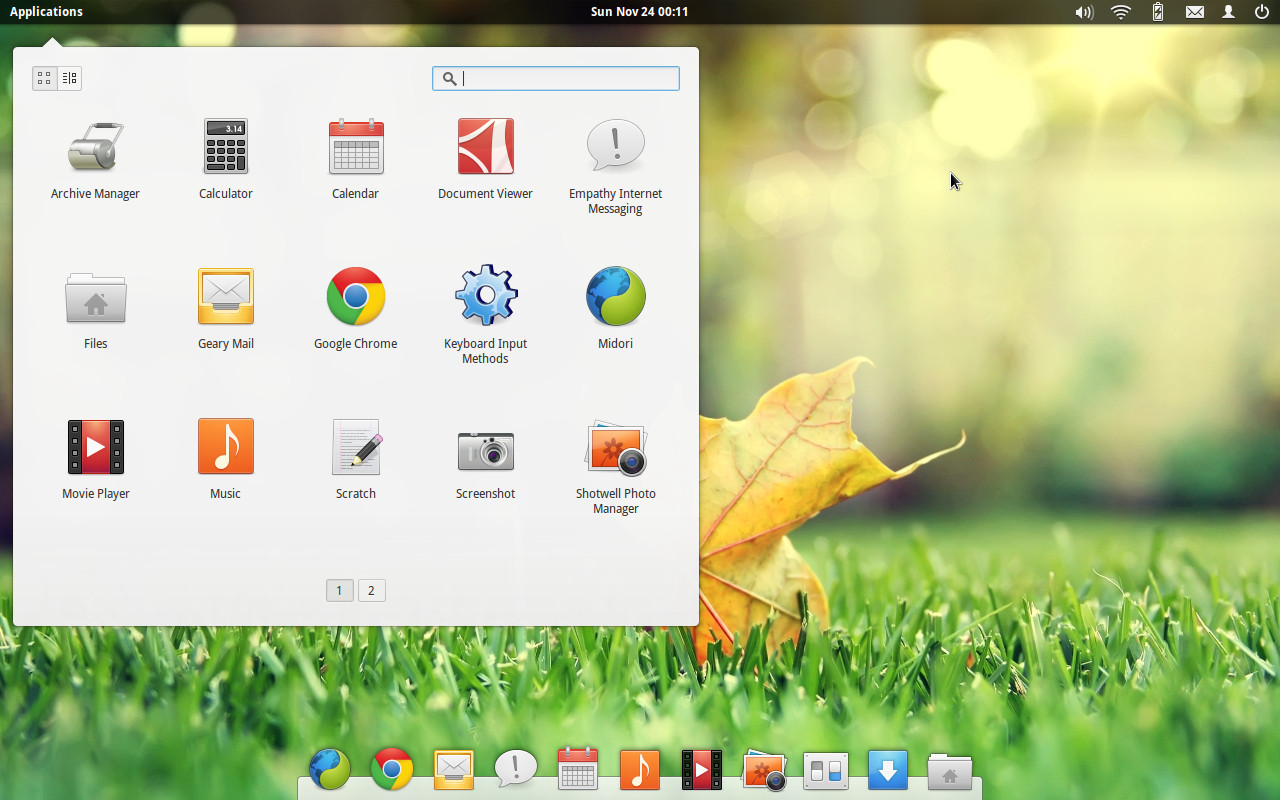
Task: Launch Geary Mail from the launcher grid
Action: click(226, 296)
